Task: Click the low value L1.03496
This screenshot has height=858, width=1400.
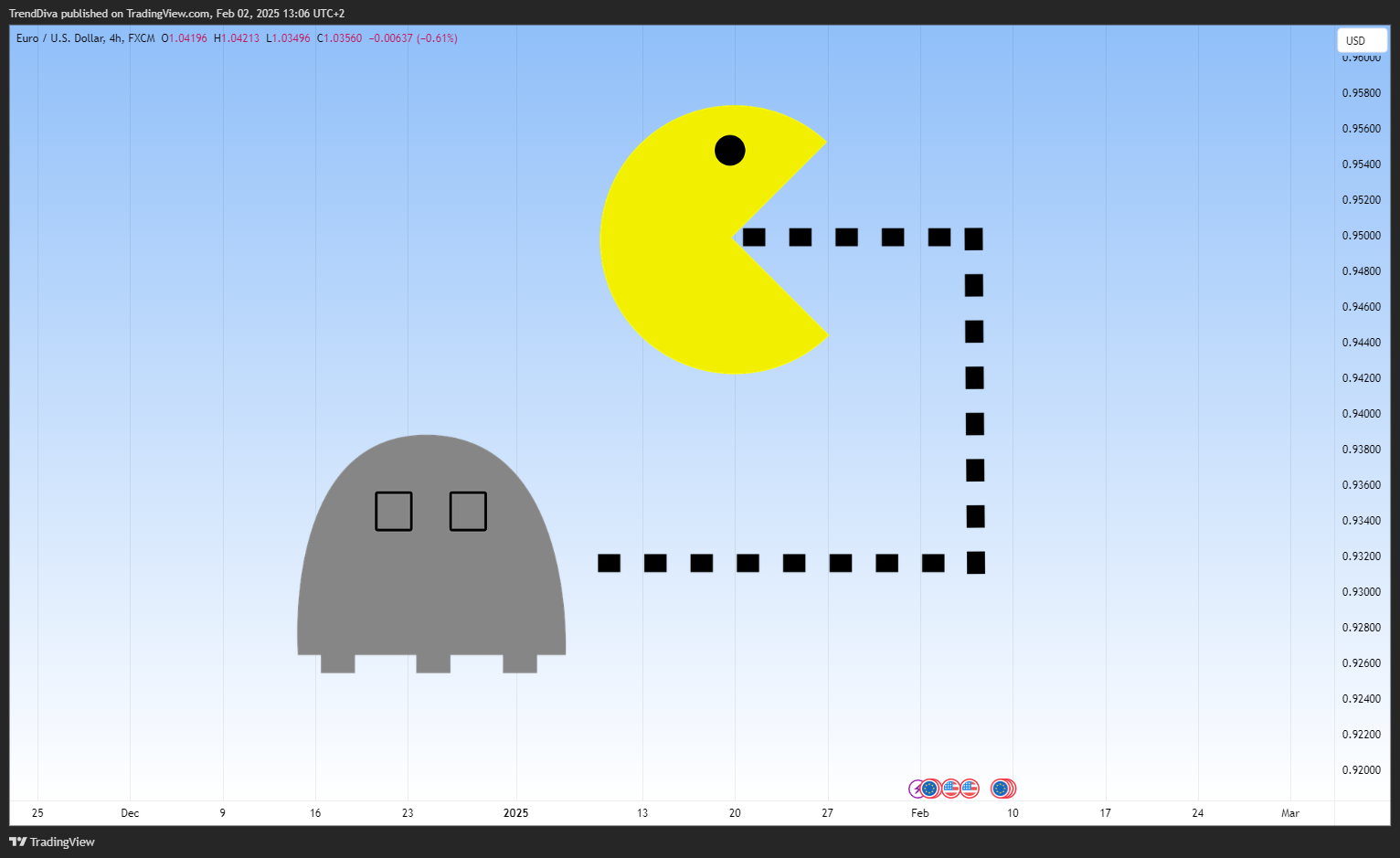Action: (x=288, y=38)
